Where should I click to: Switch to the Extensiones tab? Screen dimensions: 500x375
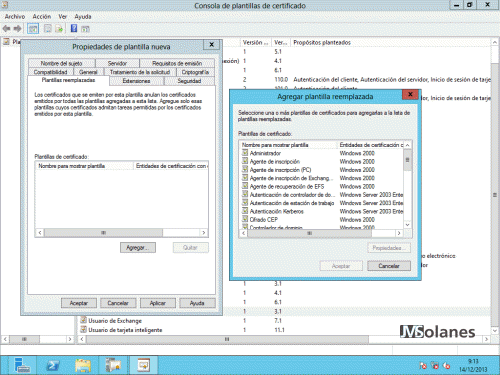(x=136, y=81)
